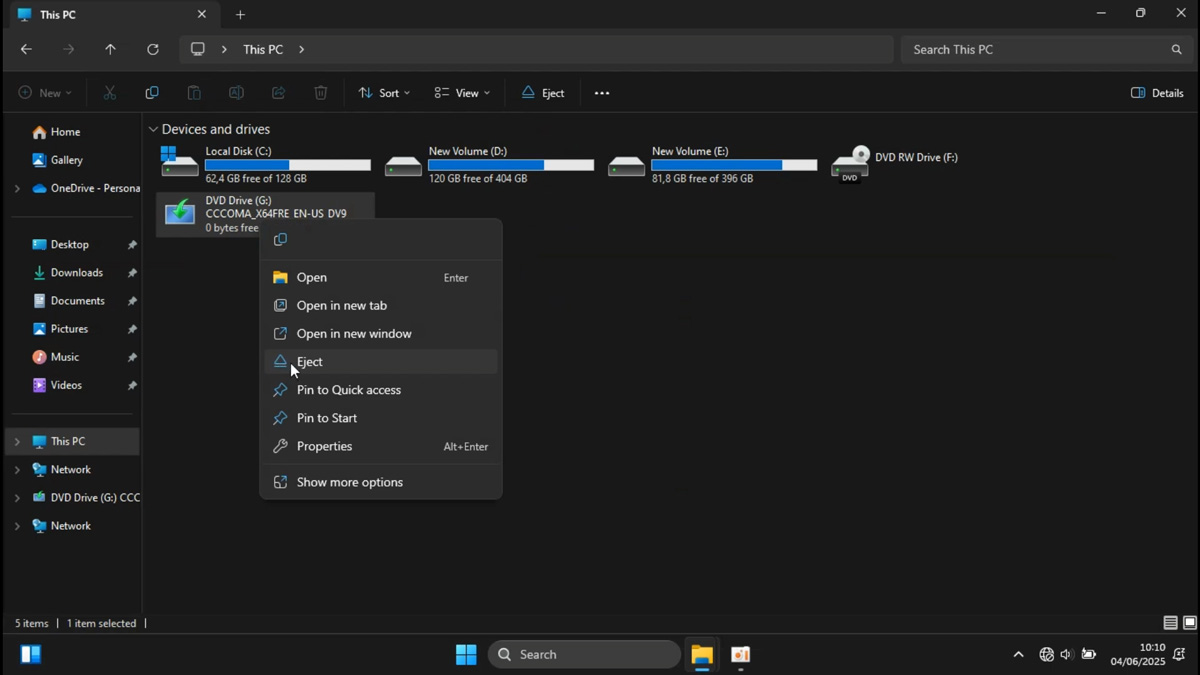Click the Copy icon in the toolbar
The width and height of the screenshot is (1200, 675).
(x=152, y=92)
